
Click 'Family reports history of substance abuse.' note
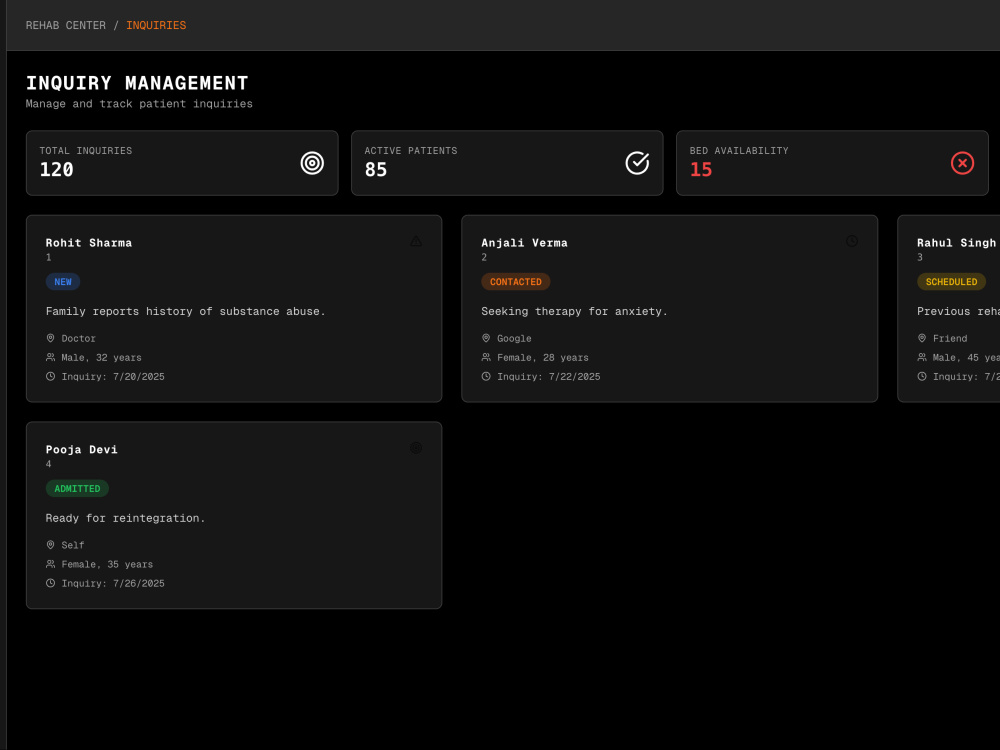186,311
